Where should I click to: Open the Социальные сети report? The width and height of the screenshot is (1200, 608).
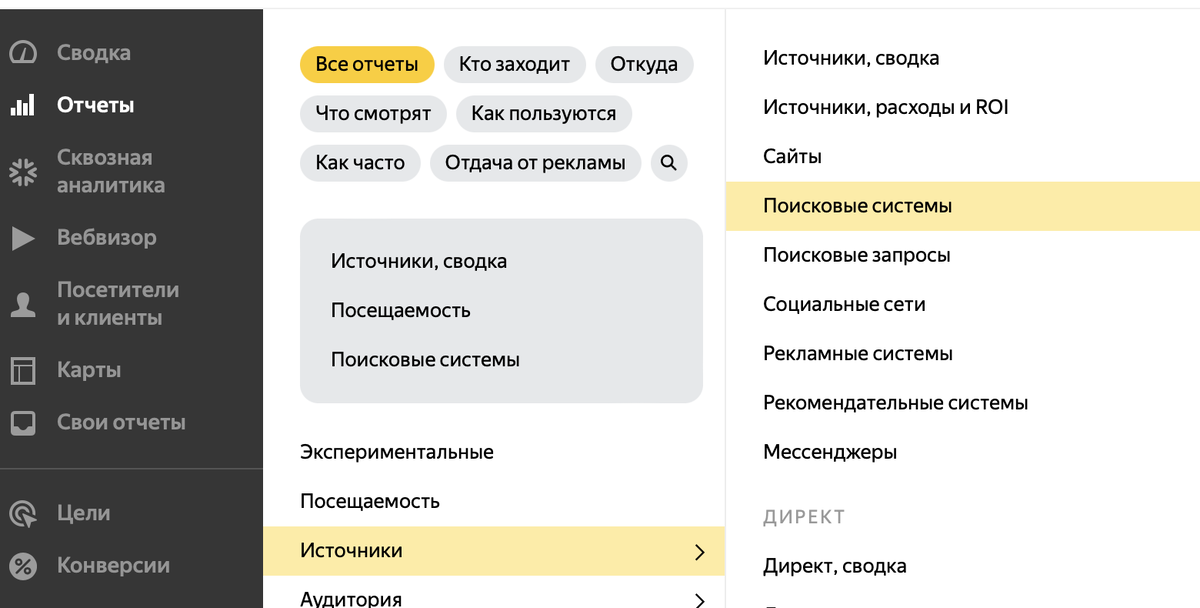844,304
